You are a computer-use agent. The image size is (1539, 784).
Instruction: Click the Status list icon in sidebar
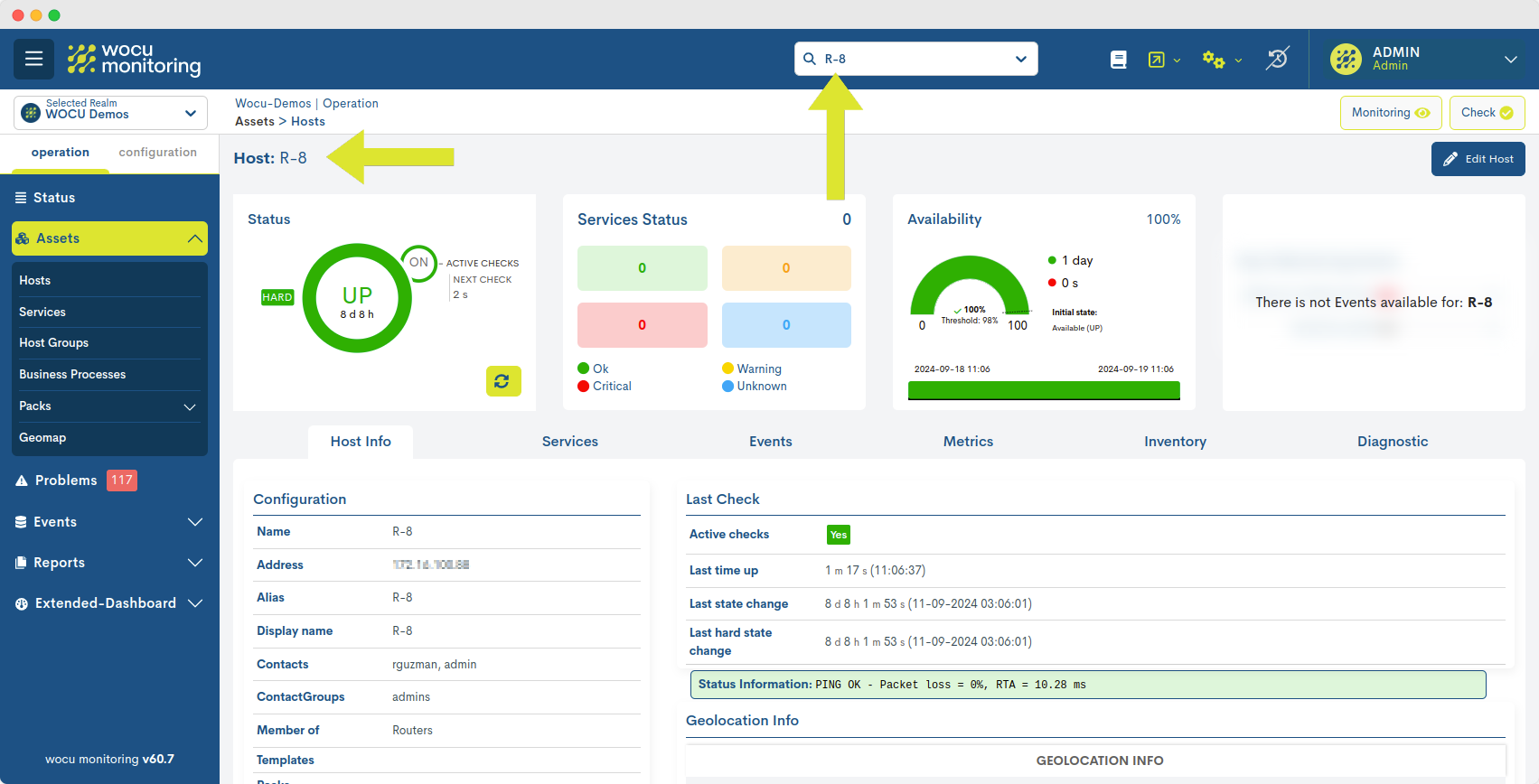coord(21,198)
